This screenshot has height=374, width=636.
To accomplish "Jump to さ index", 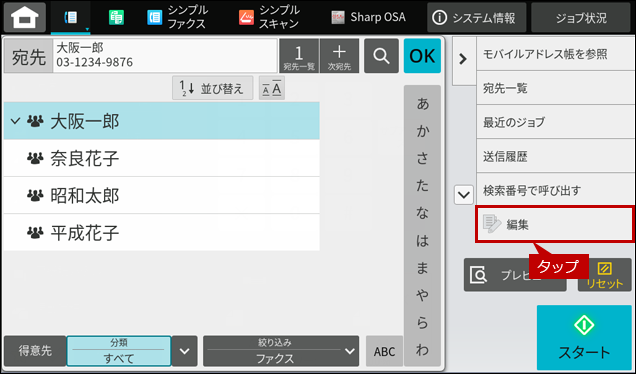I will 422,158.
